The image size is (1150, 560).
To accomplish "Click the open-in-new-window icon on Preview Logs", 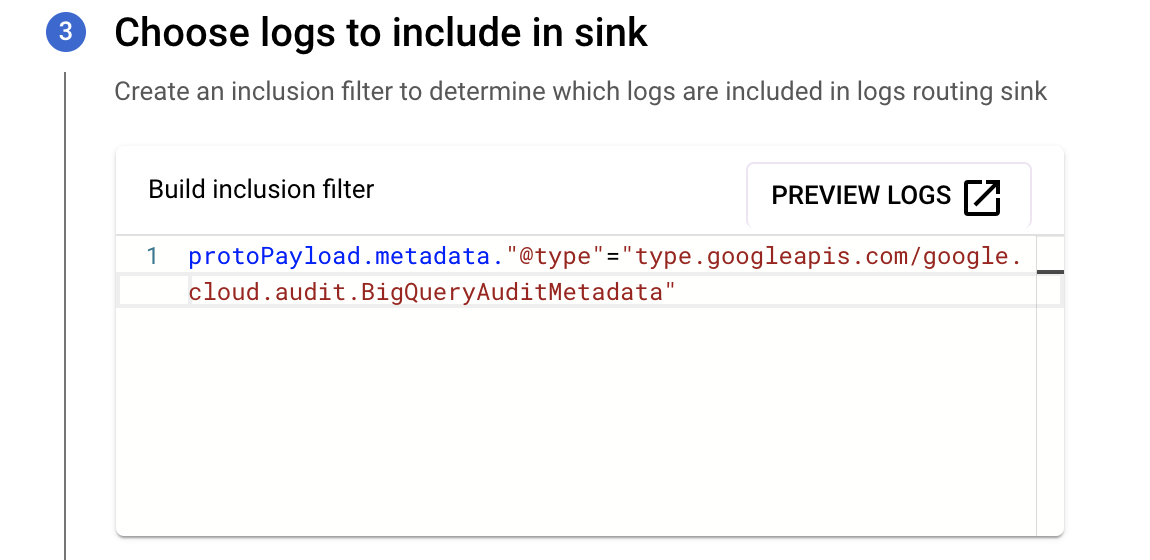I will 982,196.
